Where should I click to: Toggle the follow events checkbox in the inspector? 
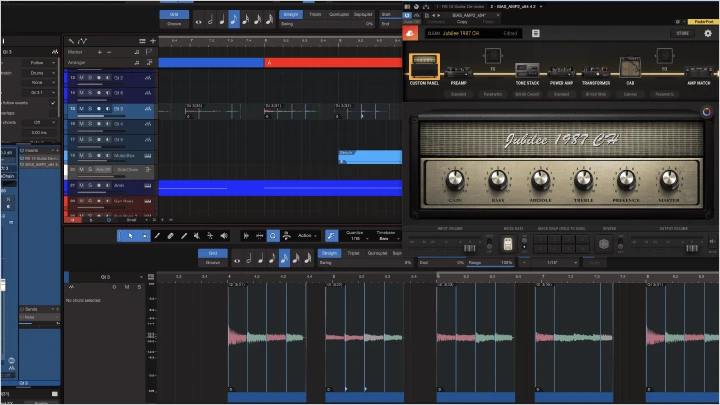point(53,103)
